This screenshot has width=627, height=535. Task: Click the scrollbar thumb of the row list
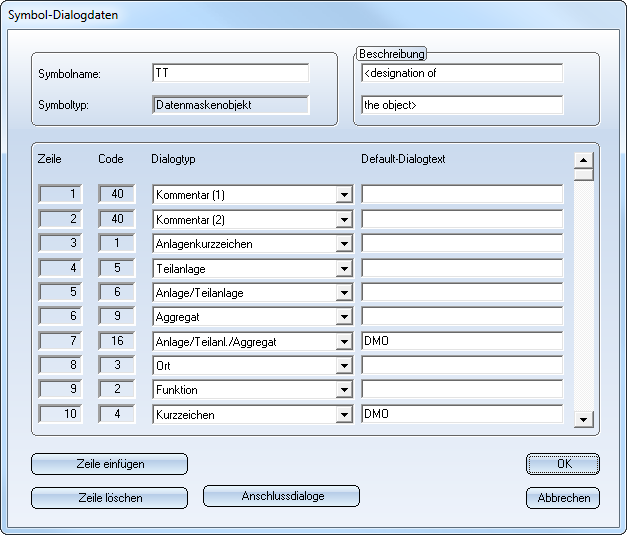[x=583, y=175]
